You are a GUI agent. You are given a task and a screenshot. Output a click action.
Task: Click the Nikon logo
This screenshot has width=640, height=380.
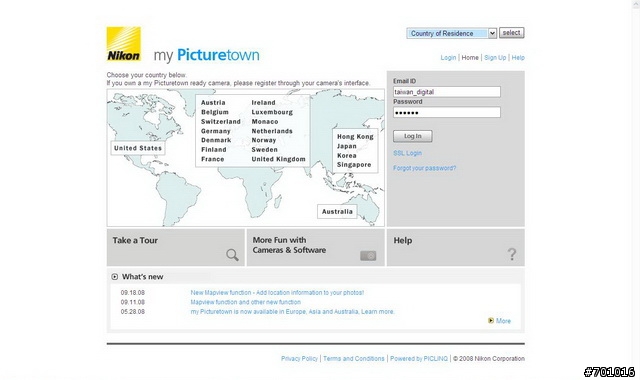[124, 44]
